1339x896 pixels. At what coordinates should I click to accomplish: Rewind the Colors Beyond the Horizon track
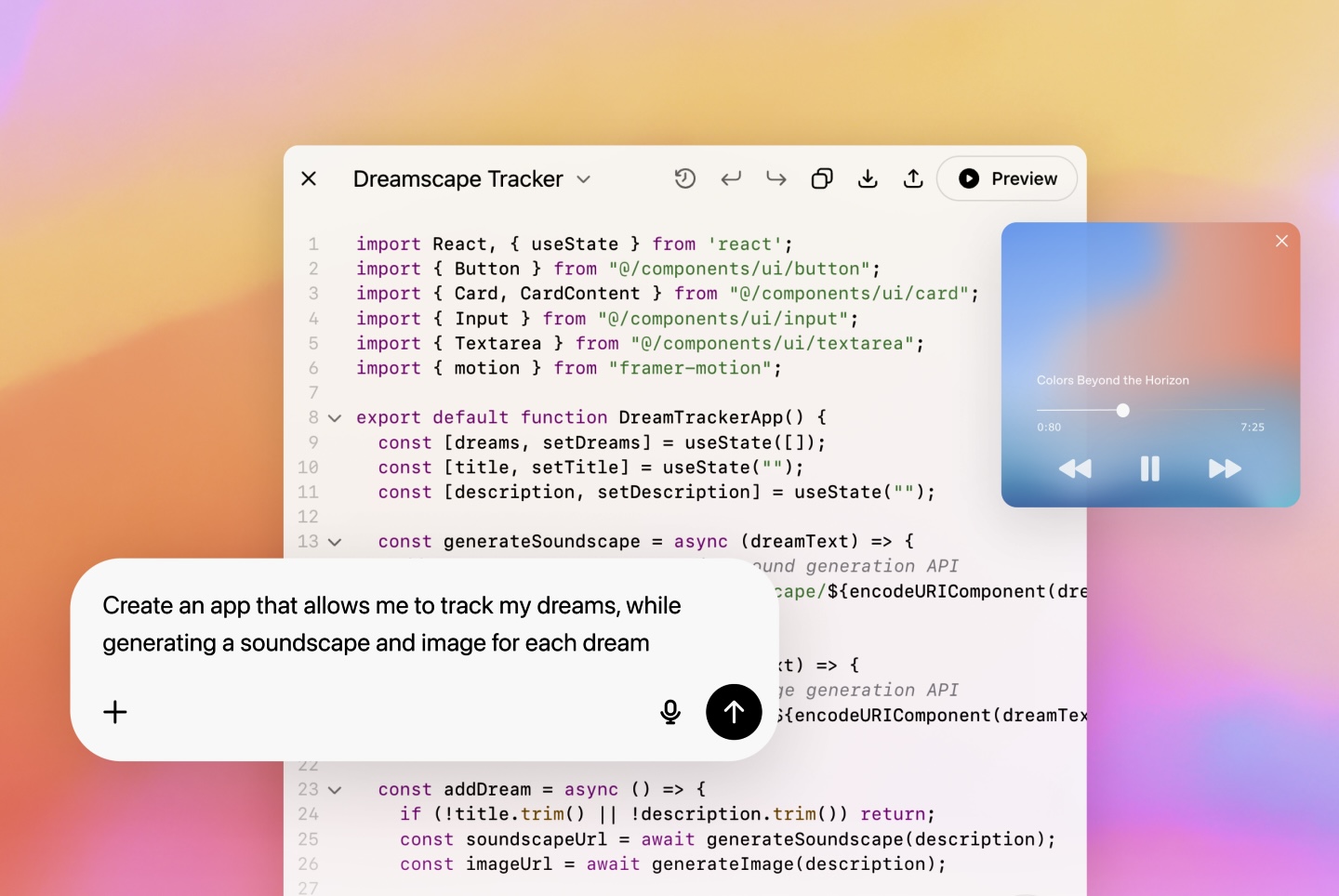[1075, 468]
